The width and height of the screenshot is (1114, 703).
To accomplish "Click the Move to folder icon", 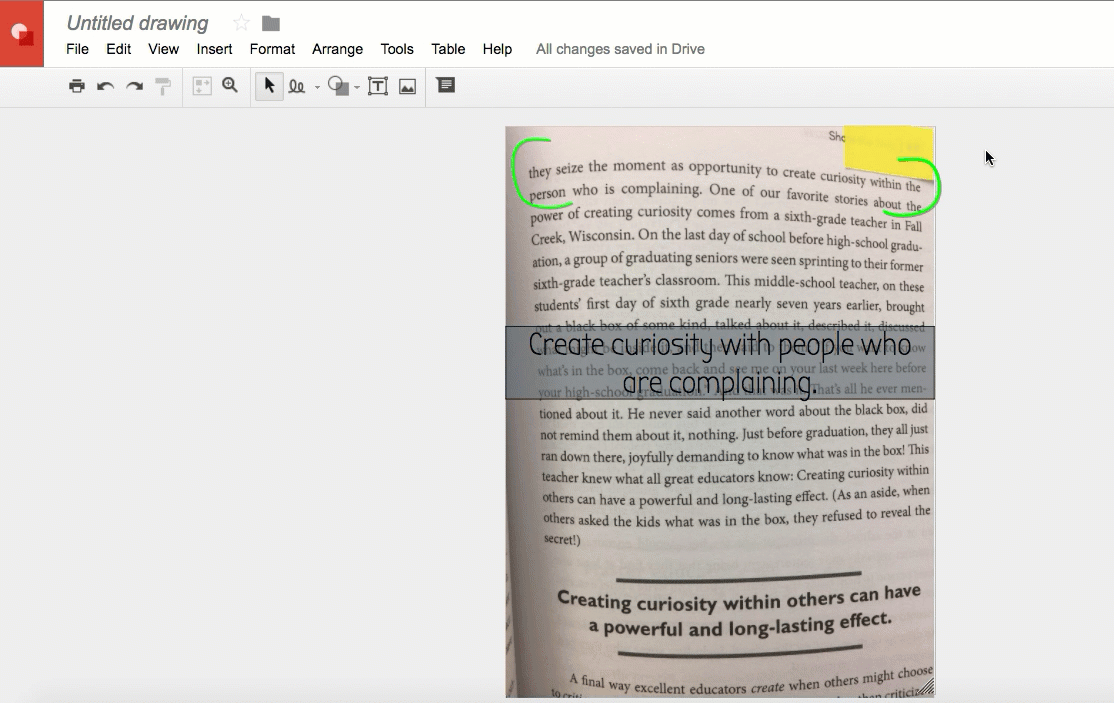I will point(271,23).
